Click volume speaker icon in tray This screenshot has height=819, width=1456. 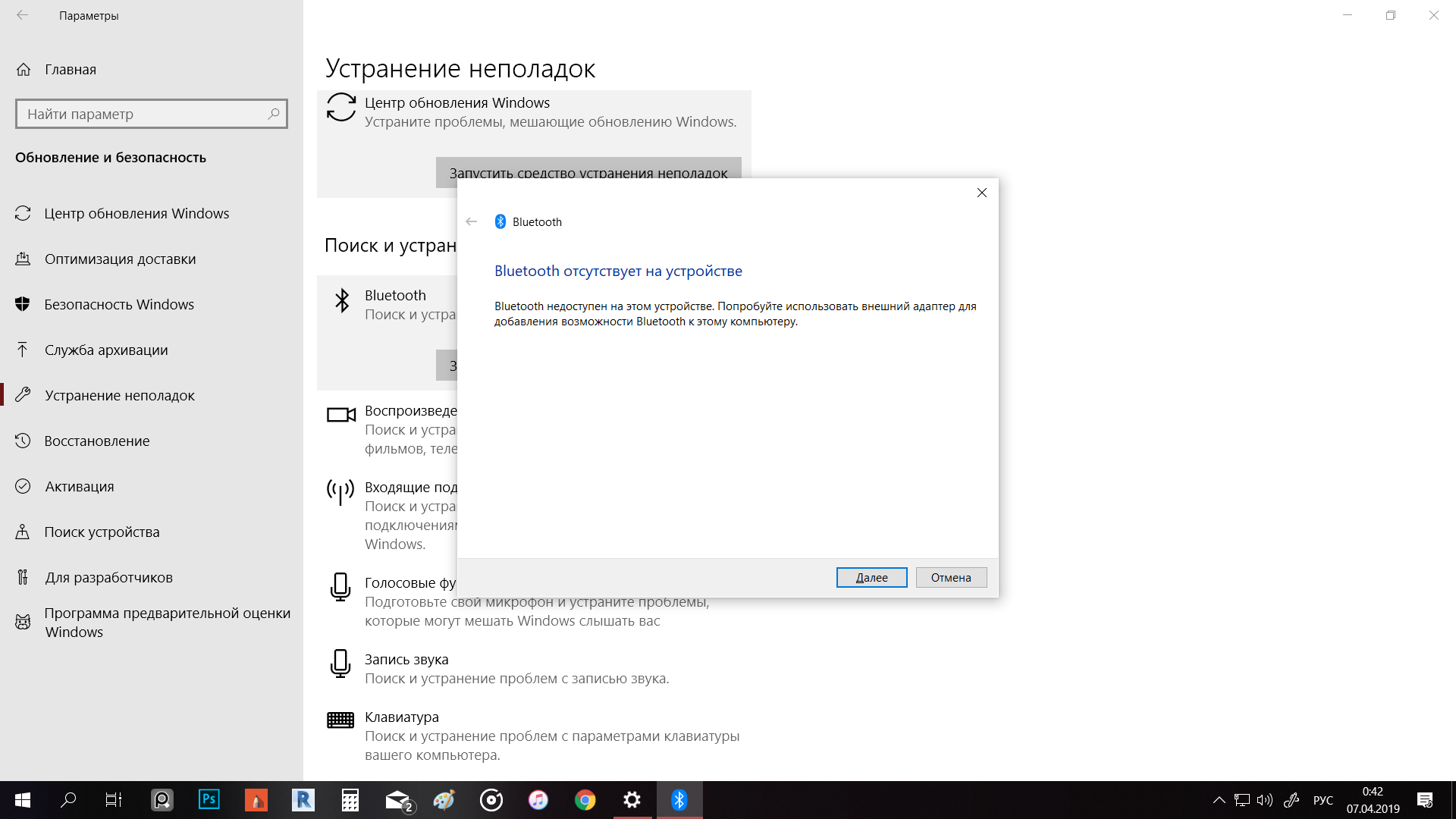click(1264, 800)
